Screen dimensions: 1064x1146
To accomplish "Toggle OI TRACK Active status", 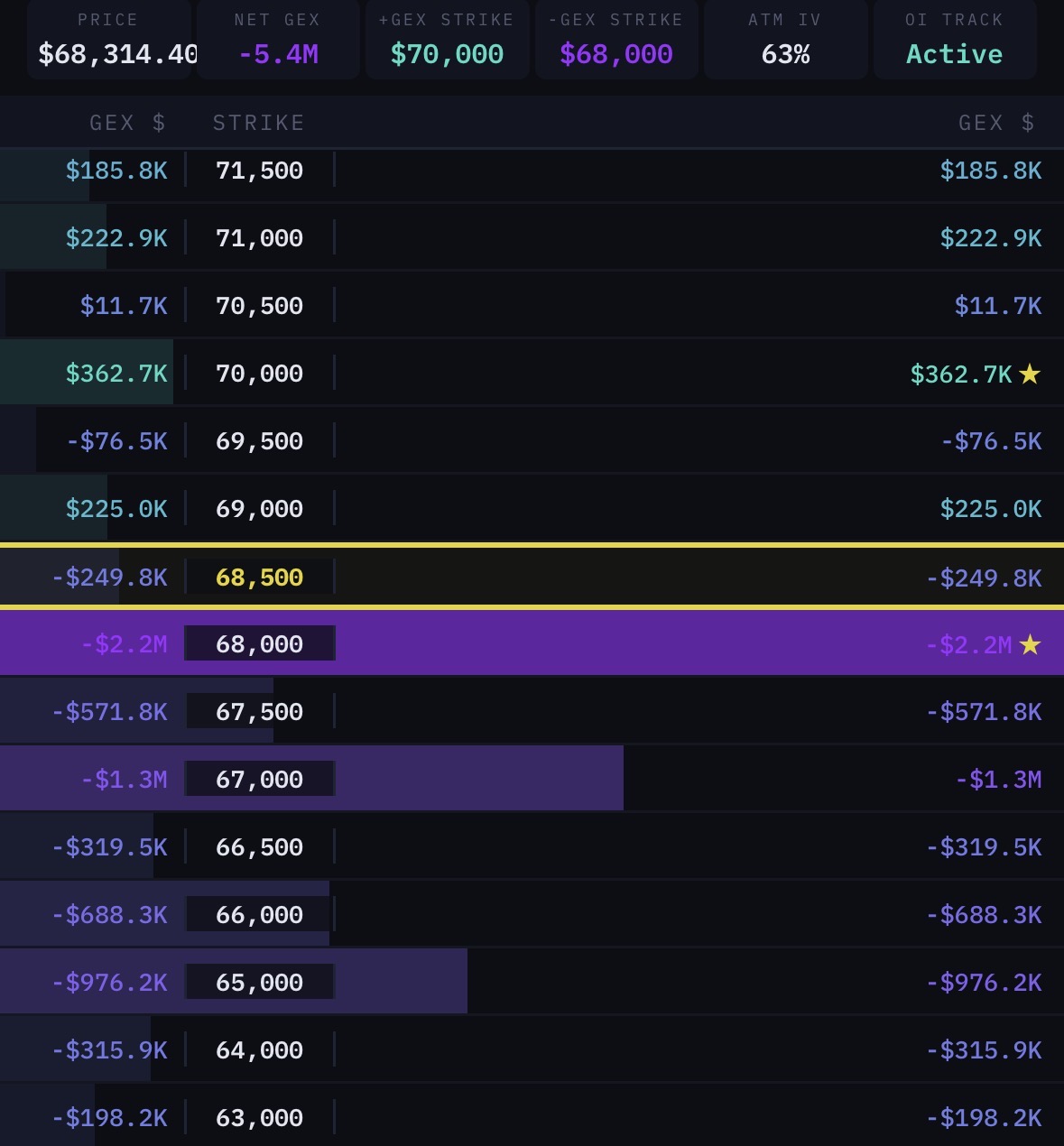I will pos(954,54).
